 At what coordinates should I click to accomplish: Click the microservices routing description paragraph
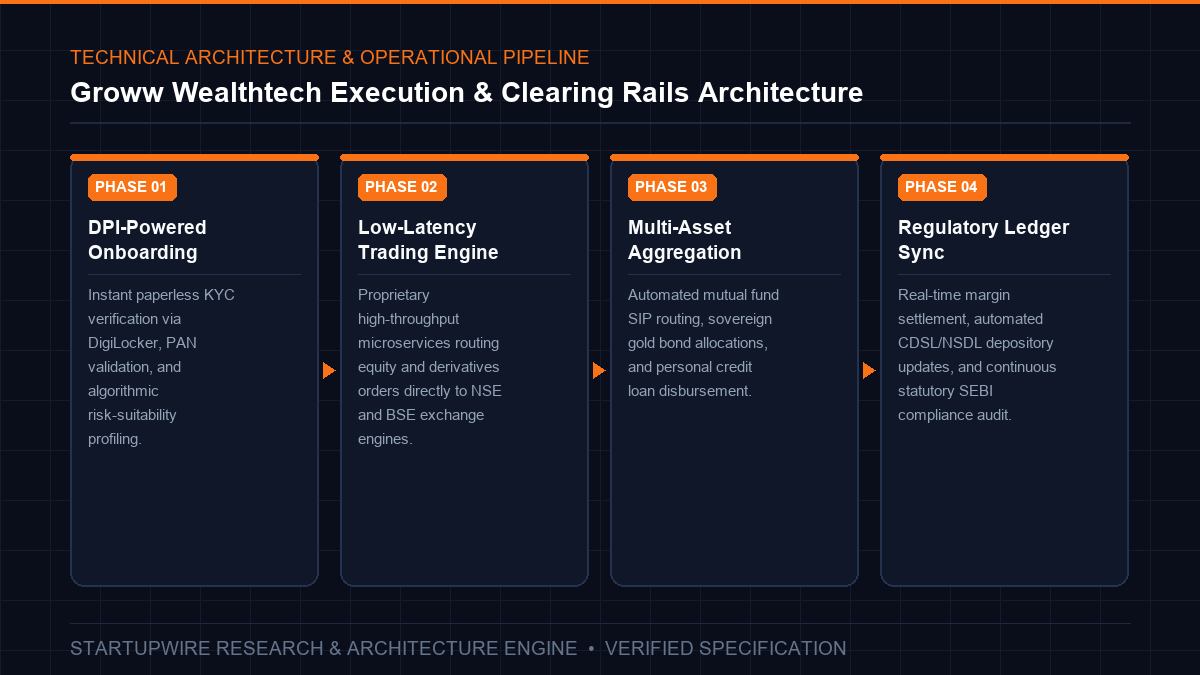(430, 367)
